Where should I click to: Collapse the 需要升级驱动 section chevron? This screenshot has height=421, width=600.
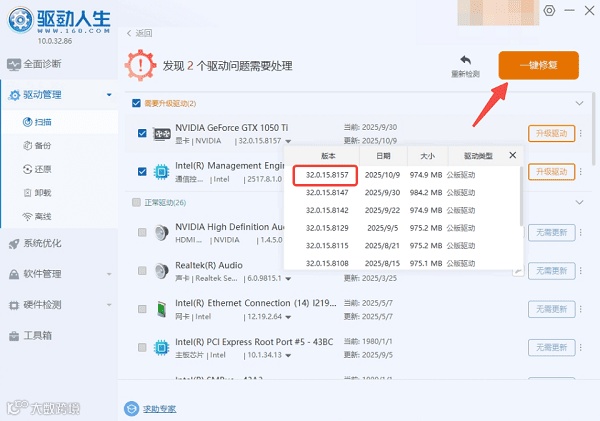(x=579, y=103)
